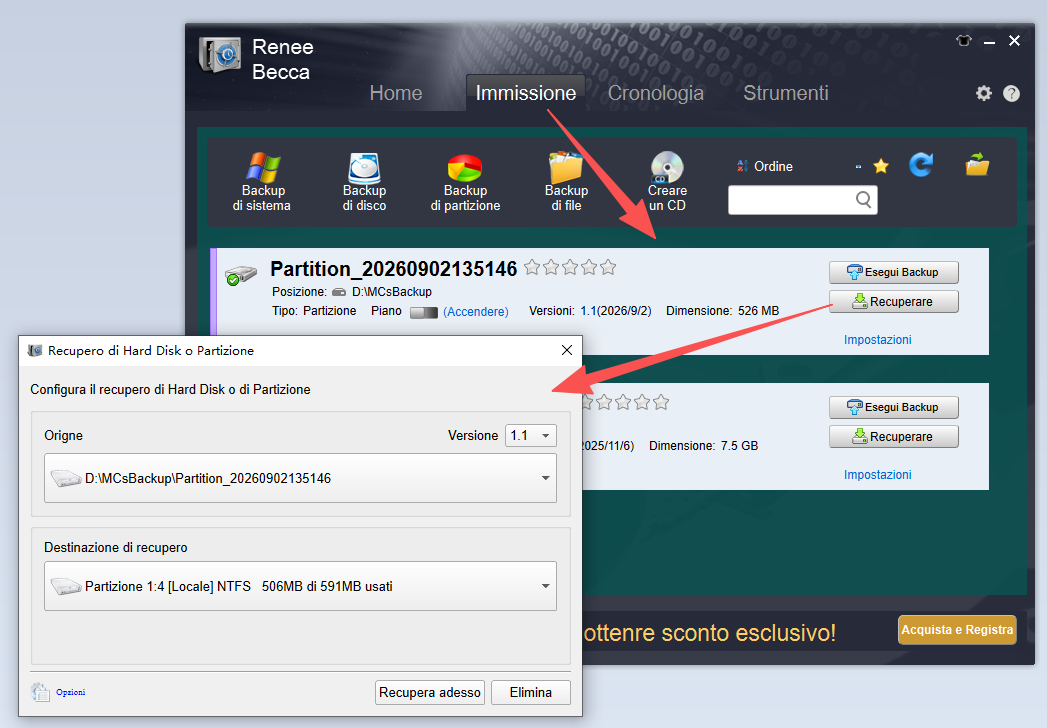
Task: Click Recuperare for Partition_20260902135146
Action: pyautogui.click(x=893, y=302)
